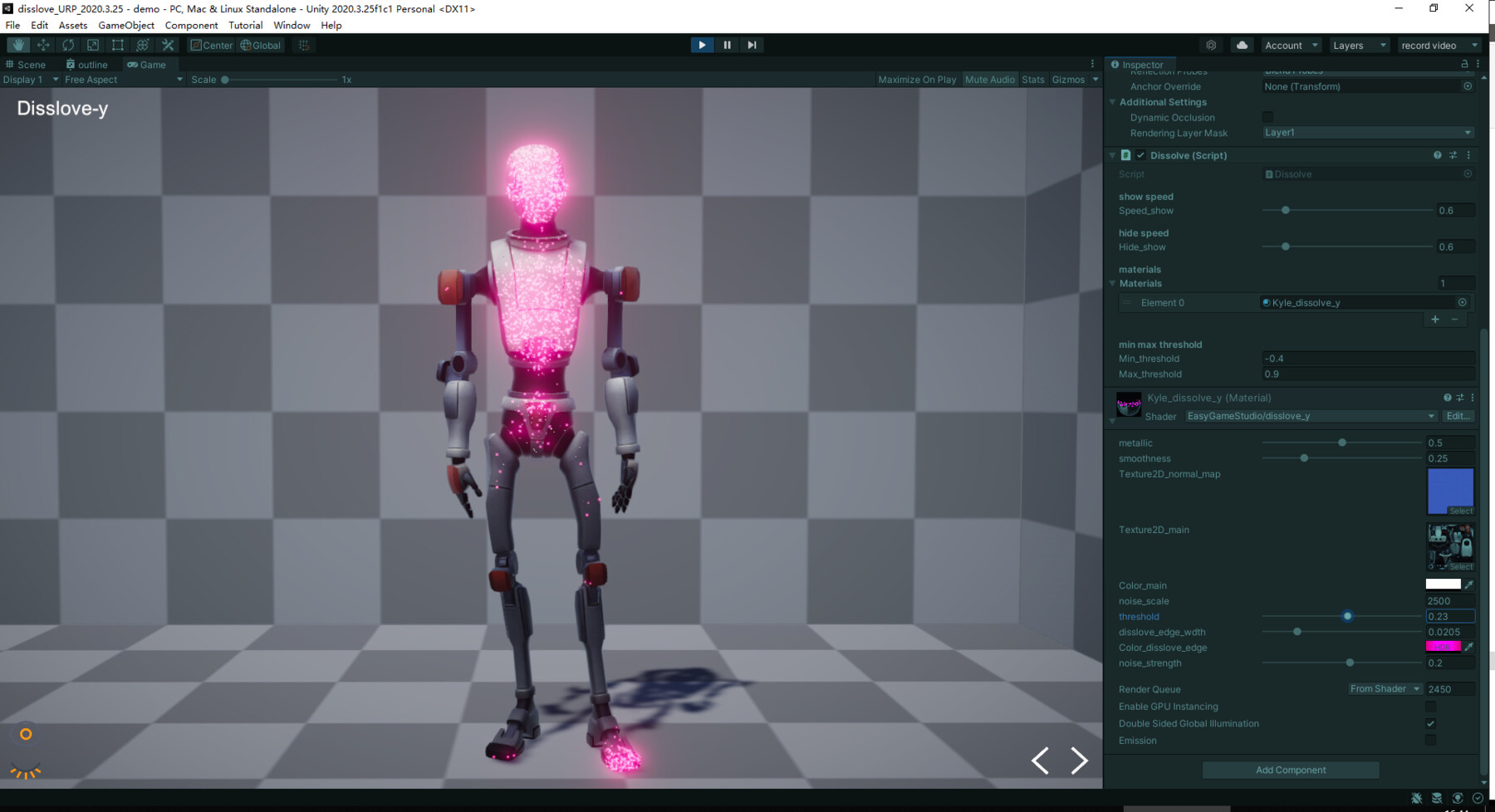Open record video layout dropdown
This screenshot has width=1495, height=812.
coord(1439,45)
